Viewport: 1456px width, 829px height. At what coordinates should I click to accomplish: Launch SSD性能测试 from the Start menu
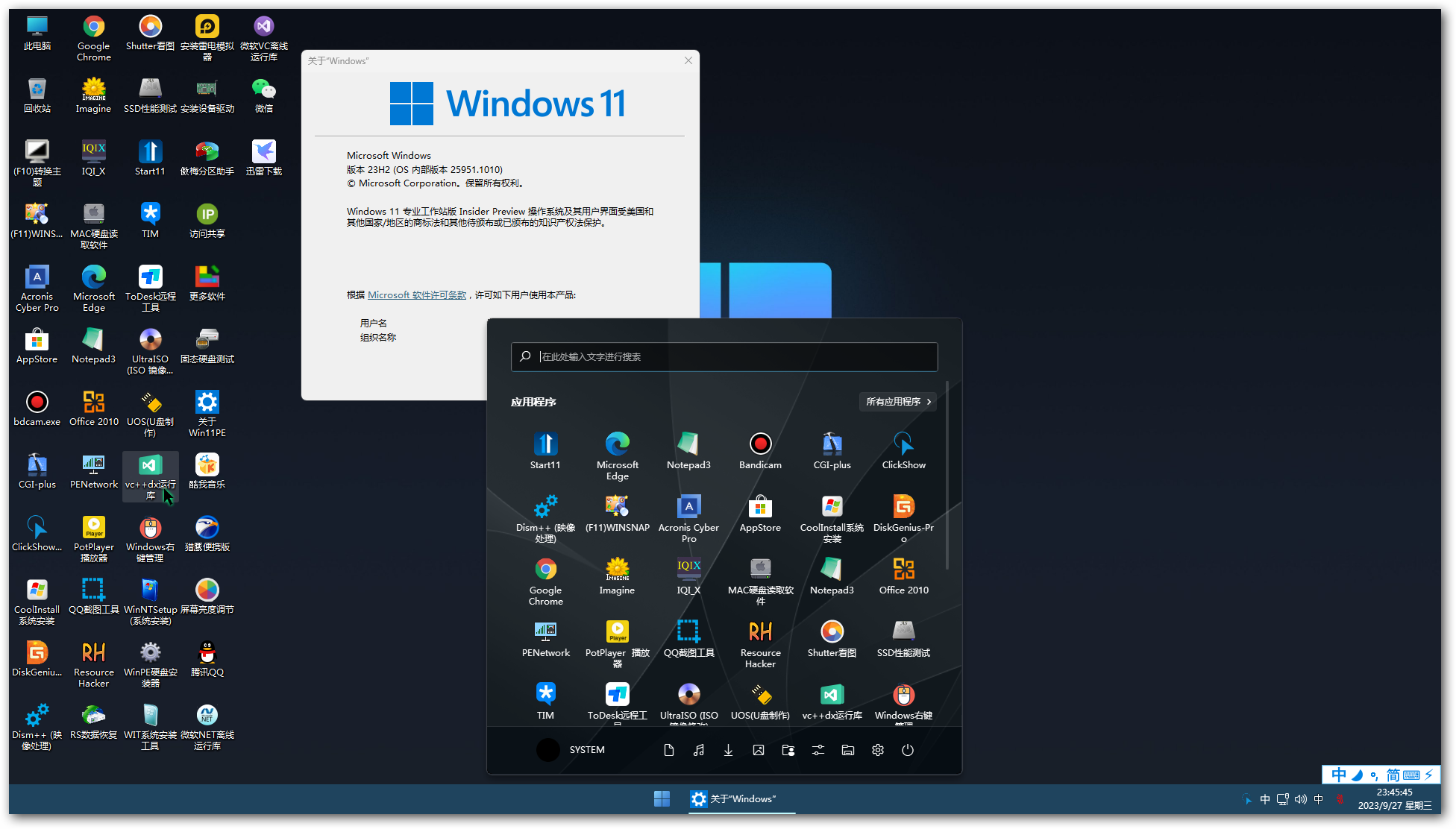coord(903,638)
